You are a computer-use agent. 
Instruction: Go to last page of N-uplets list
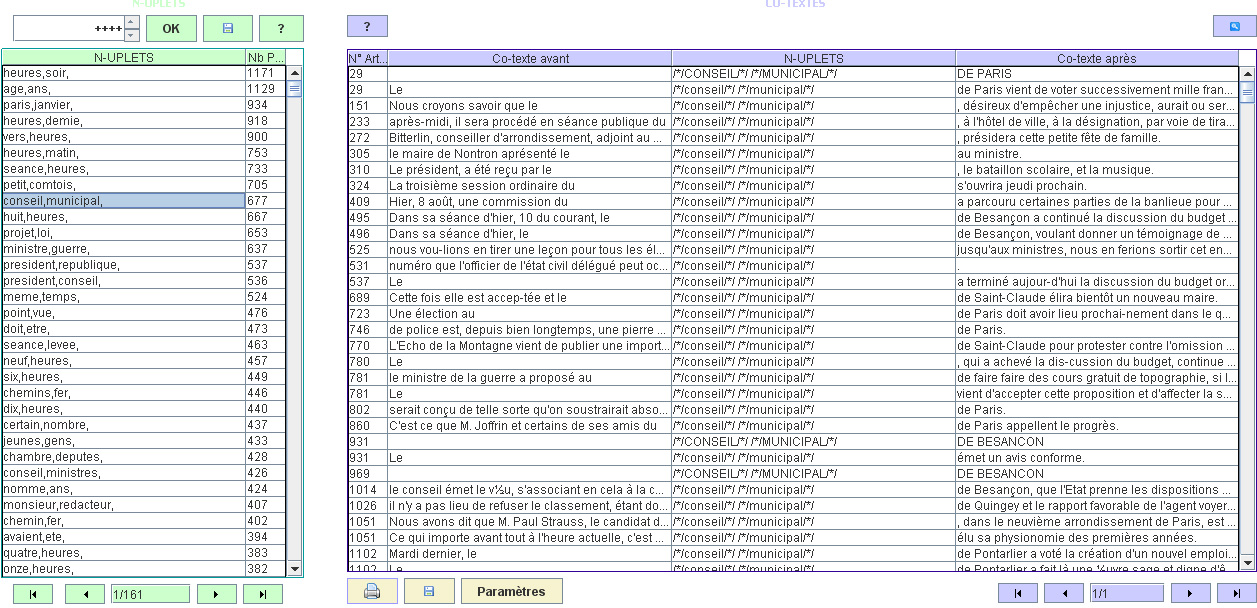(x=263, y=594)
